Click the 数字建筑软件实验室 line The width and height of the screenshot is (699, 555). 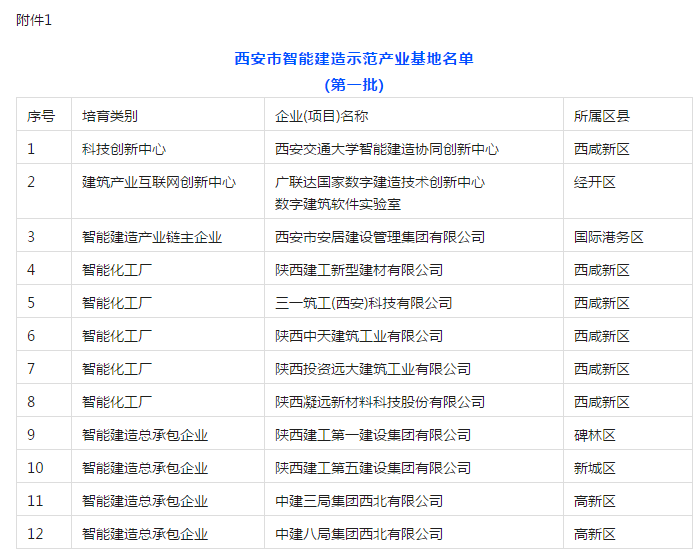point(338,203)
